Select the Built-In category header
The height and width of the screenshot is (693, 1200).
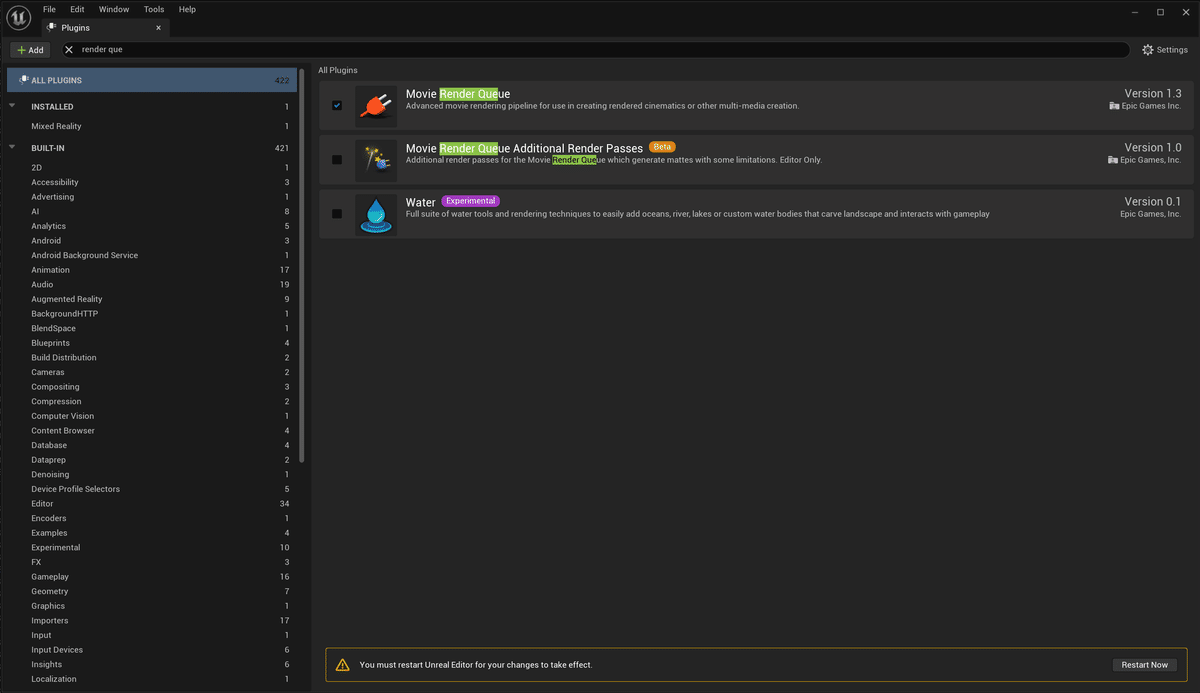coord(152,148)
